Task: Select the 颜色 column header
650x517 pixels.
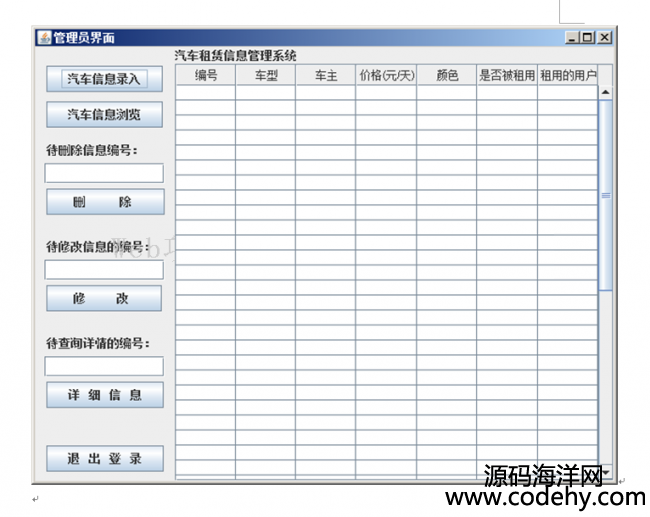Action: pyautogui.click(x=447, y=76)
